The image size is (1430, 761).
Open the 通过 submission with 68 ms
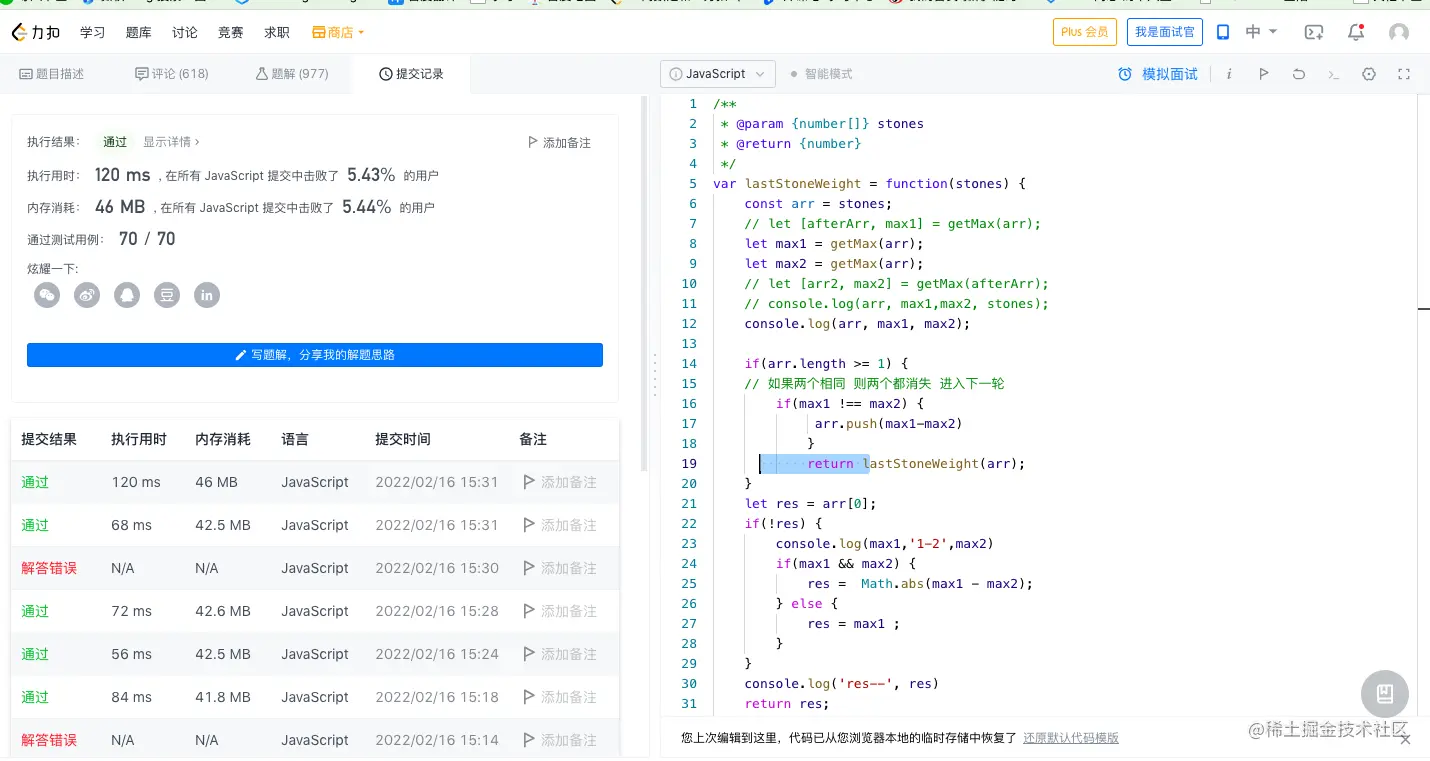pyautogui.click(x=35, y=525)
